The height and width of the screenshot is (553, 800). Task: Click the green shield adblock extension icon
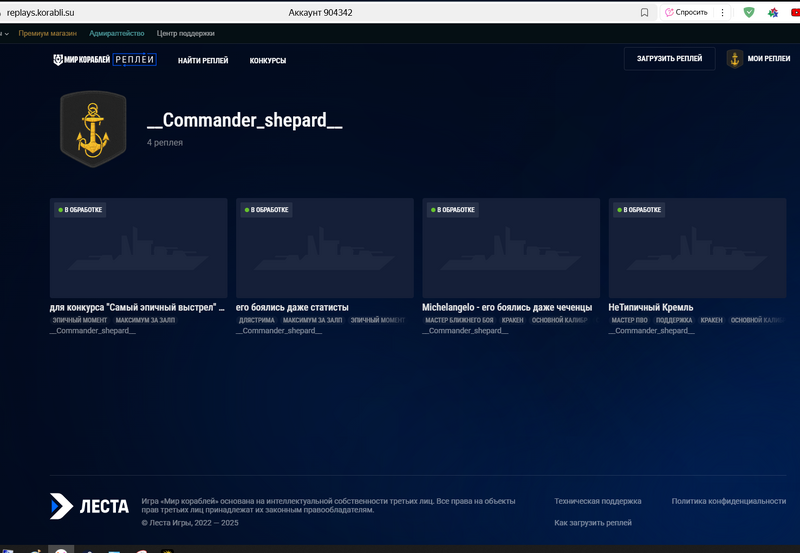pyautogui.click(x=748, y=12)
